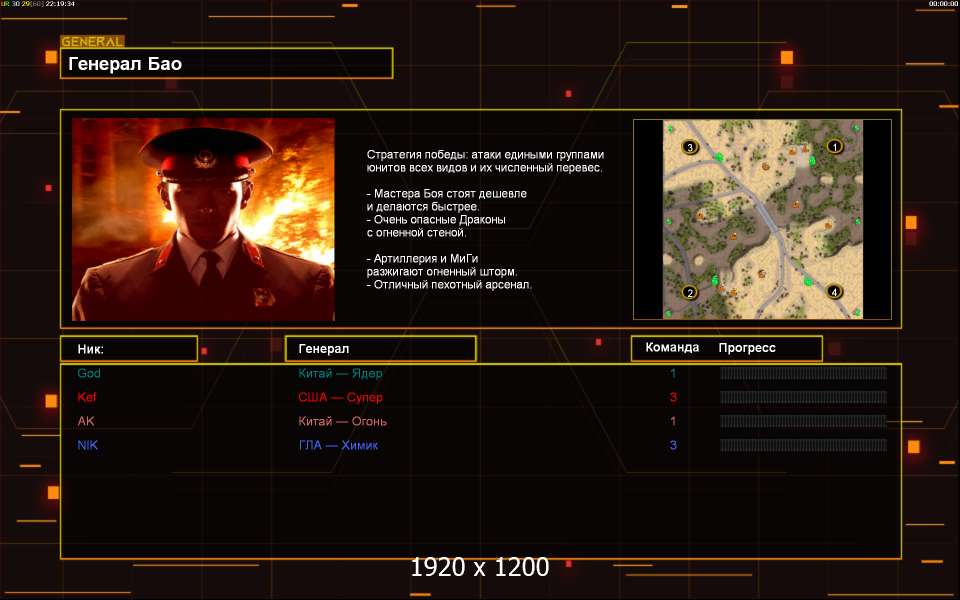The image size is (960, 600).
Task: Click the General Bao portrait image
Action: [203, 219]
